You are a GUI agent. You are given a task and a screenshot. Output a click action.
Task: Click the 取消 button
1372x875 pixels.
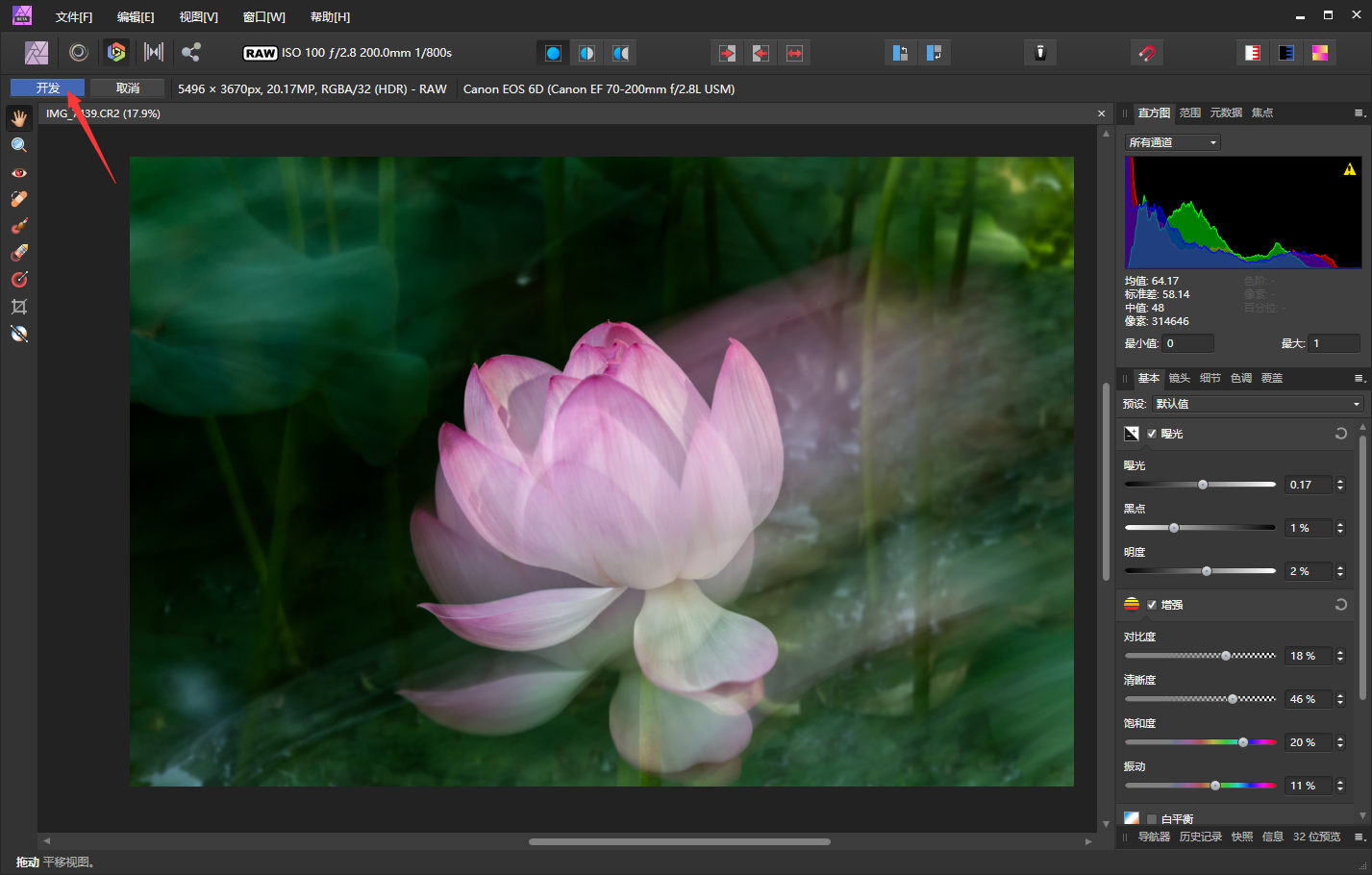click(x=128, y=88)
